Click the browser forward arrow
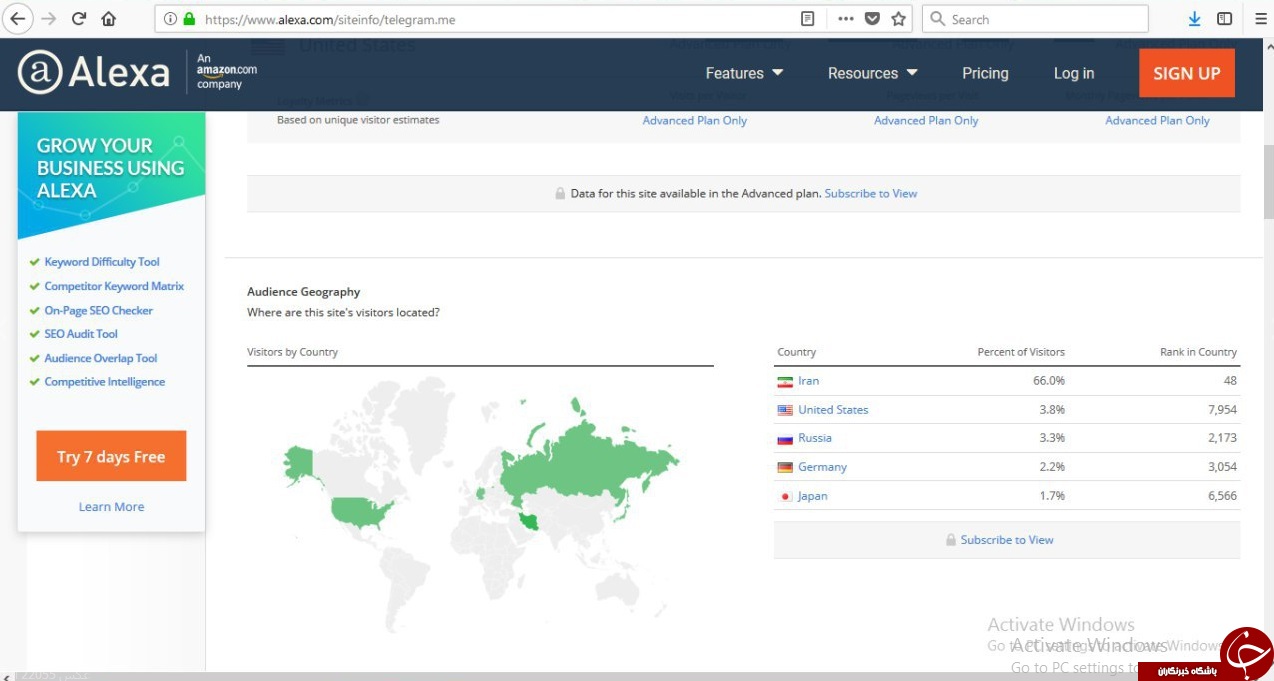 tap(48, 18)
